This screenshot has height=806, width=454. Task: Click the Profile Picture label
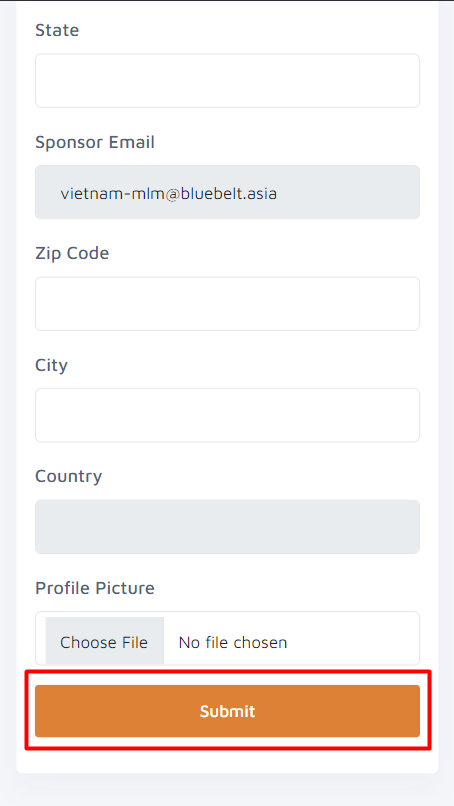pos(95,588)
